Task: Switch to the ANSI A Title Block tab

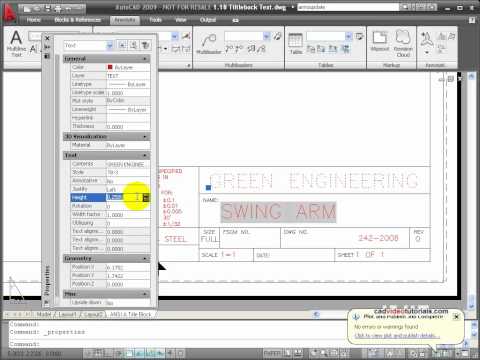Action: click(x=131, y=314)
